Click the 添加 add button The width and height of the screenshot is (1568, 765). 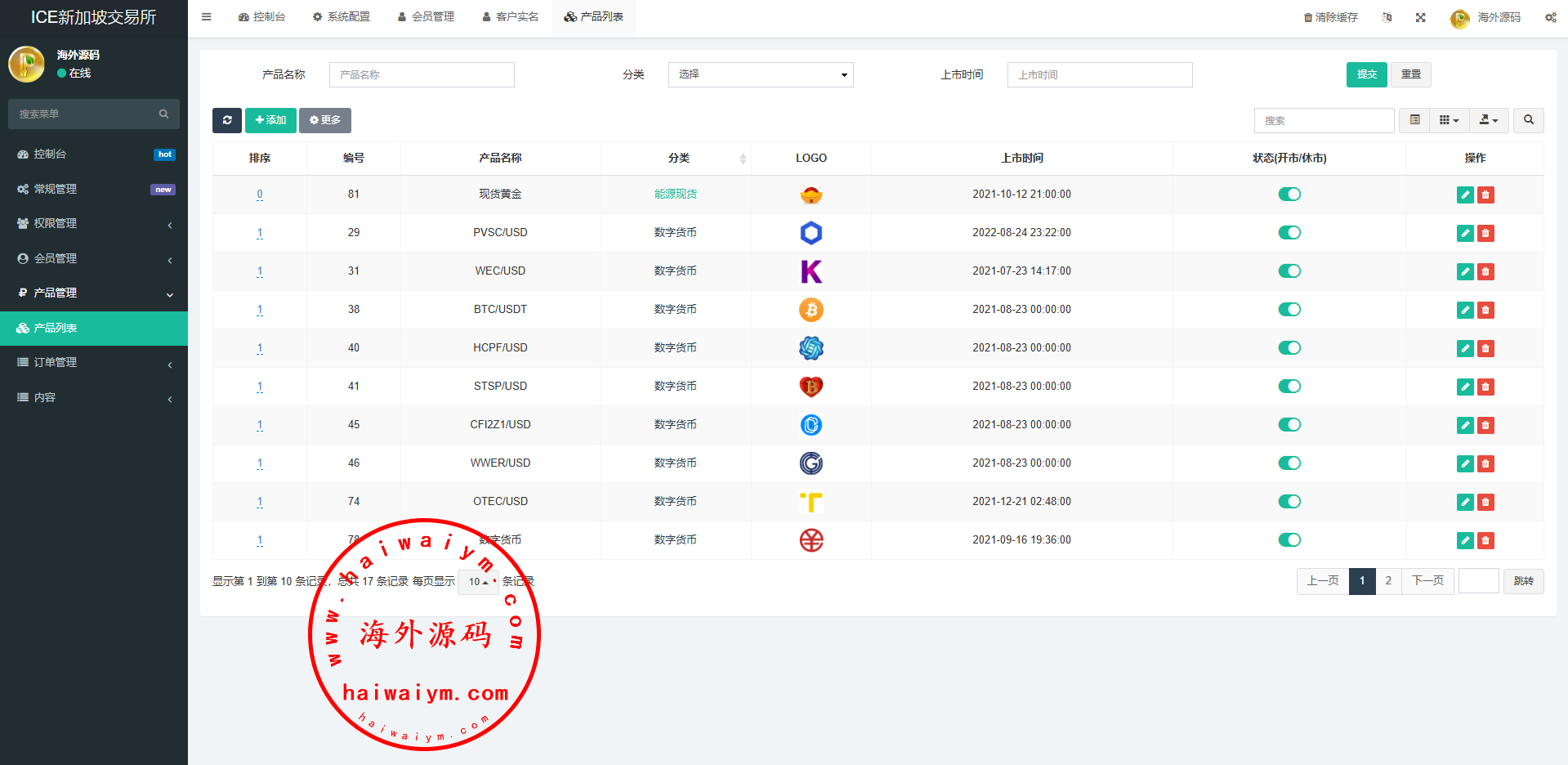270,120
